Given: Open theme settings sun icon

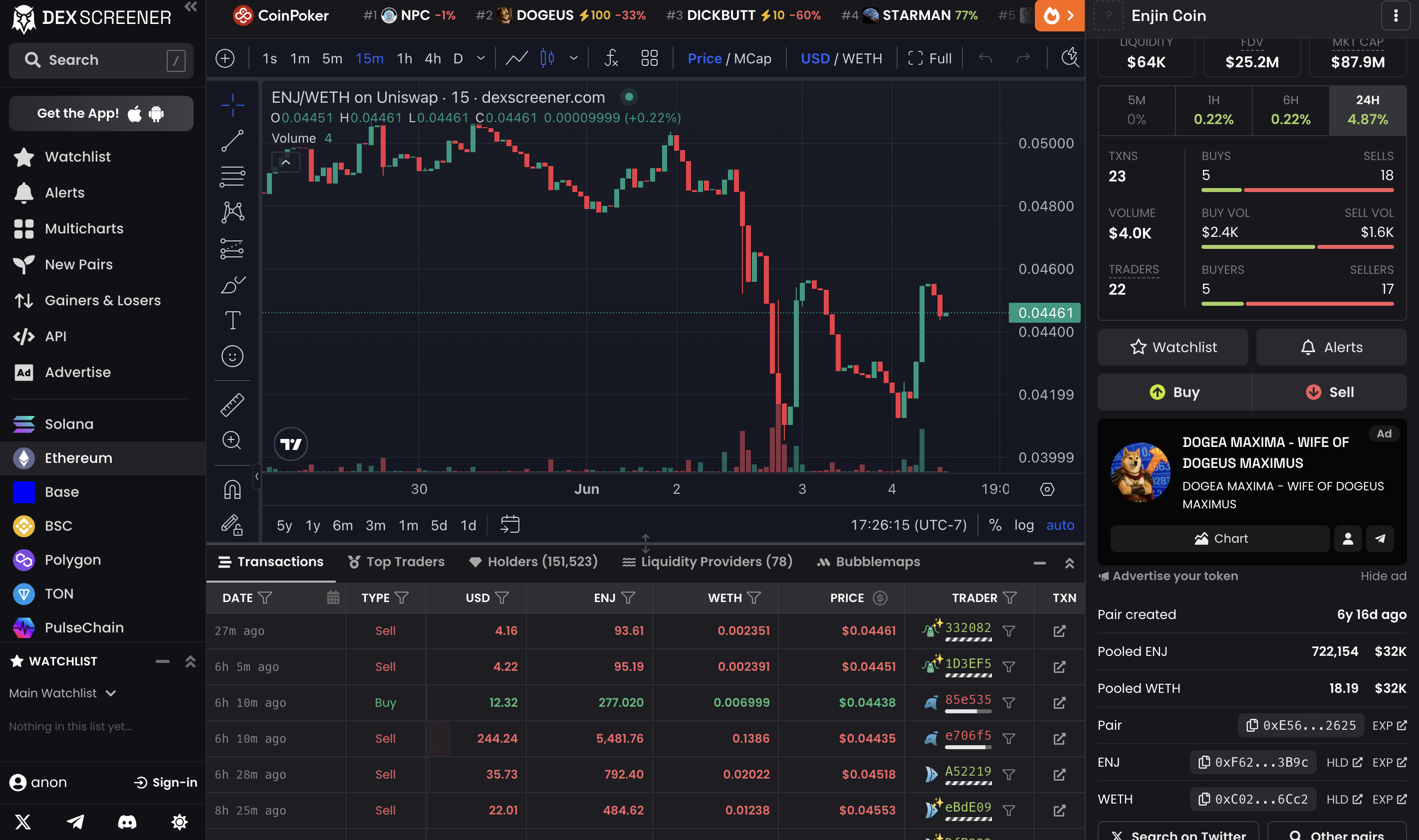Looking at the screenshot, I should pos(180,822).
